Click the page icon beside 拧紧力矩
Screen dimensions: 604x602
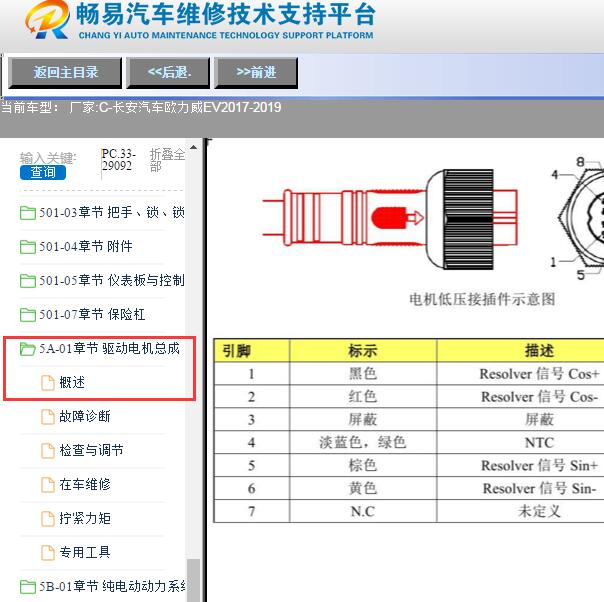(x=48, y=518)
